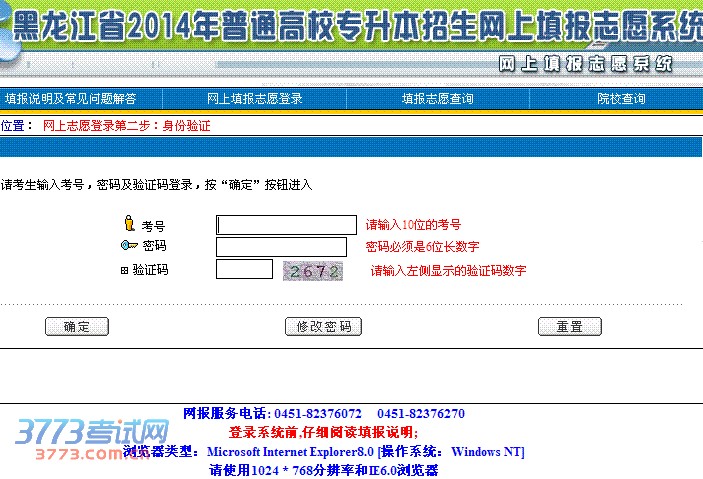The width and height of the screenshot is (703, 479).
Task: Click the phone number 0451-82376270
Action: click(x=420, y=414)
